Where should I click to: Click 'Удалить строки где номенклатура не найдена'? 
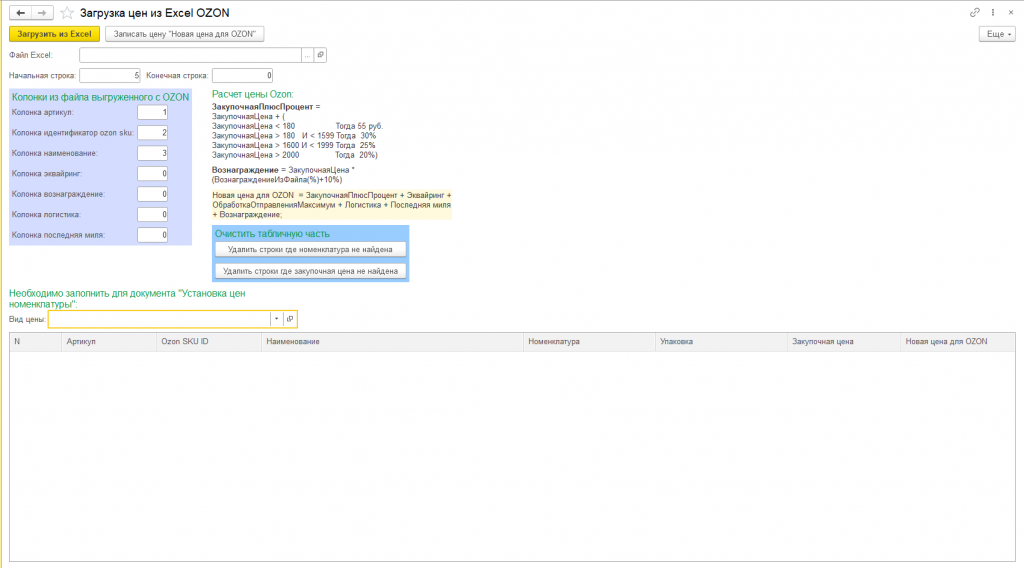coord(310,249)
